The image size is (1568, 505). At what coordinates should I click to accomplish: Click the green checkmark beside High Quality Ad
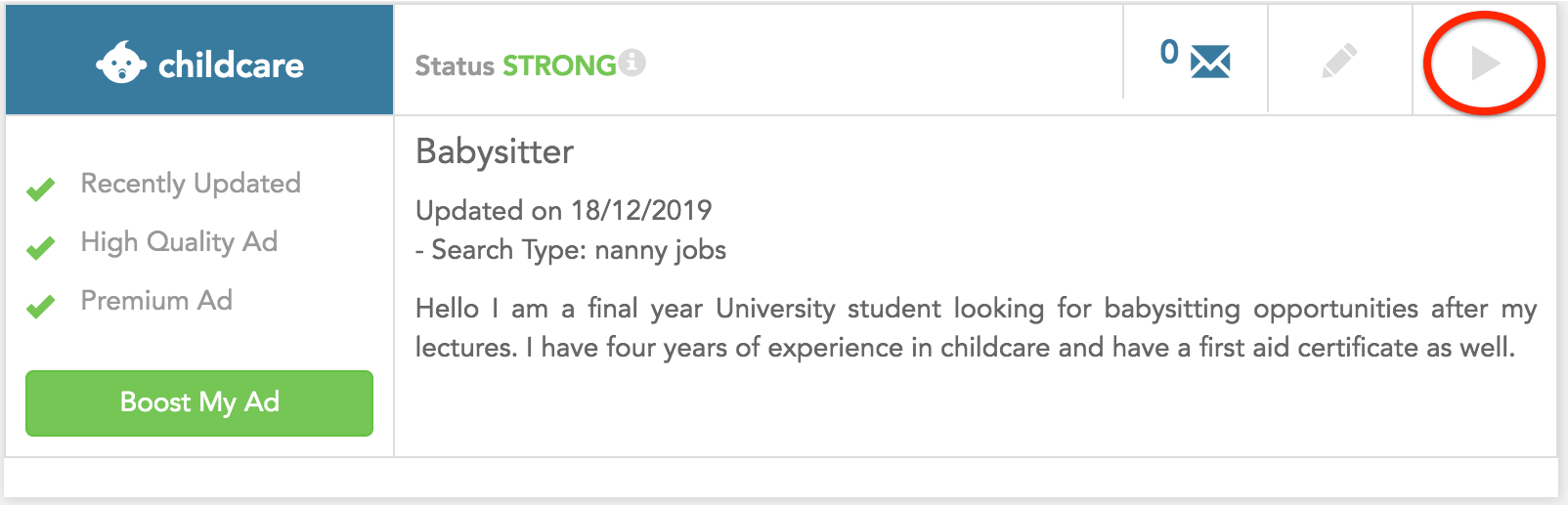(x=40, y=248)
